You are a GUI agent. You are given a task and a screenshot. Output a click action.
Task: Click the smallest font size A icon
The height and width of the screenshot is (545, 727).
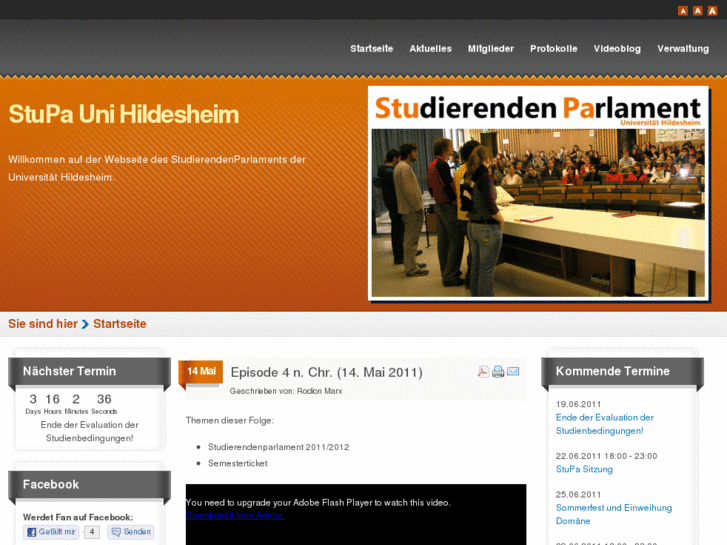click(682, 11)
